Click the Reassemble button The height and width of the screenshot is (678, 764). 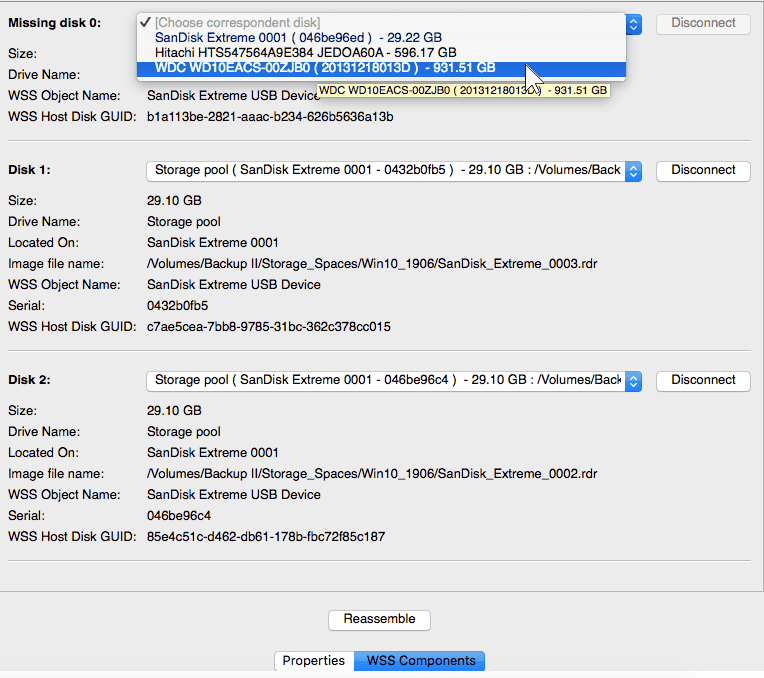379,620
